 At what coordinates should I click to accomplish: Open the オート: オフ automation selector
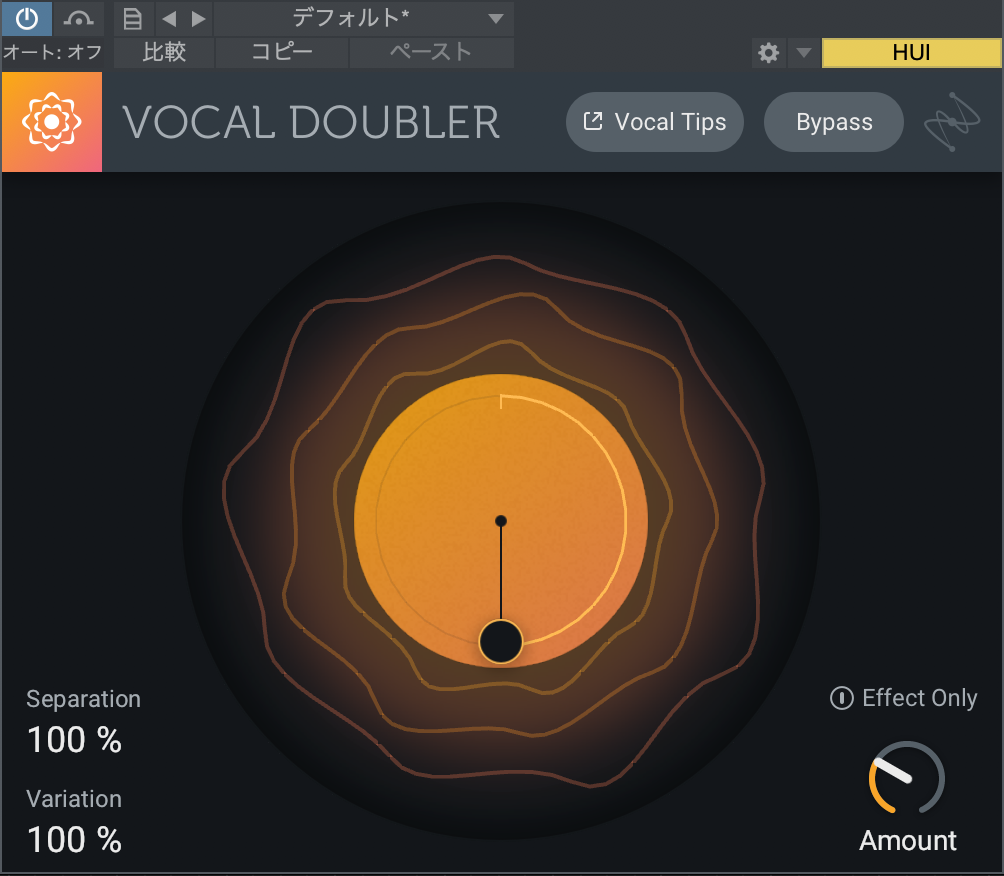click(53, 52)
